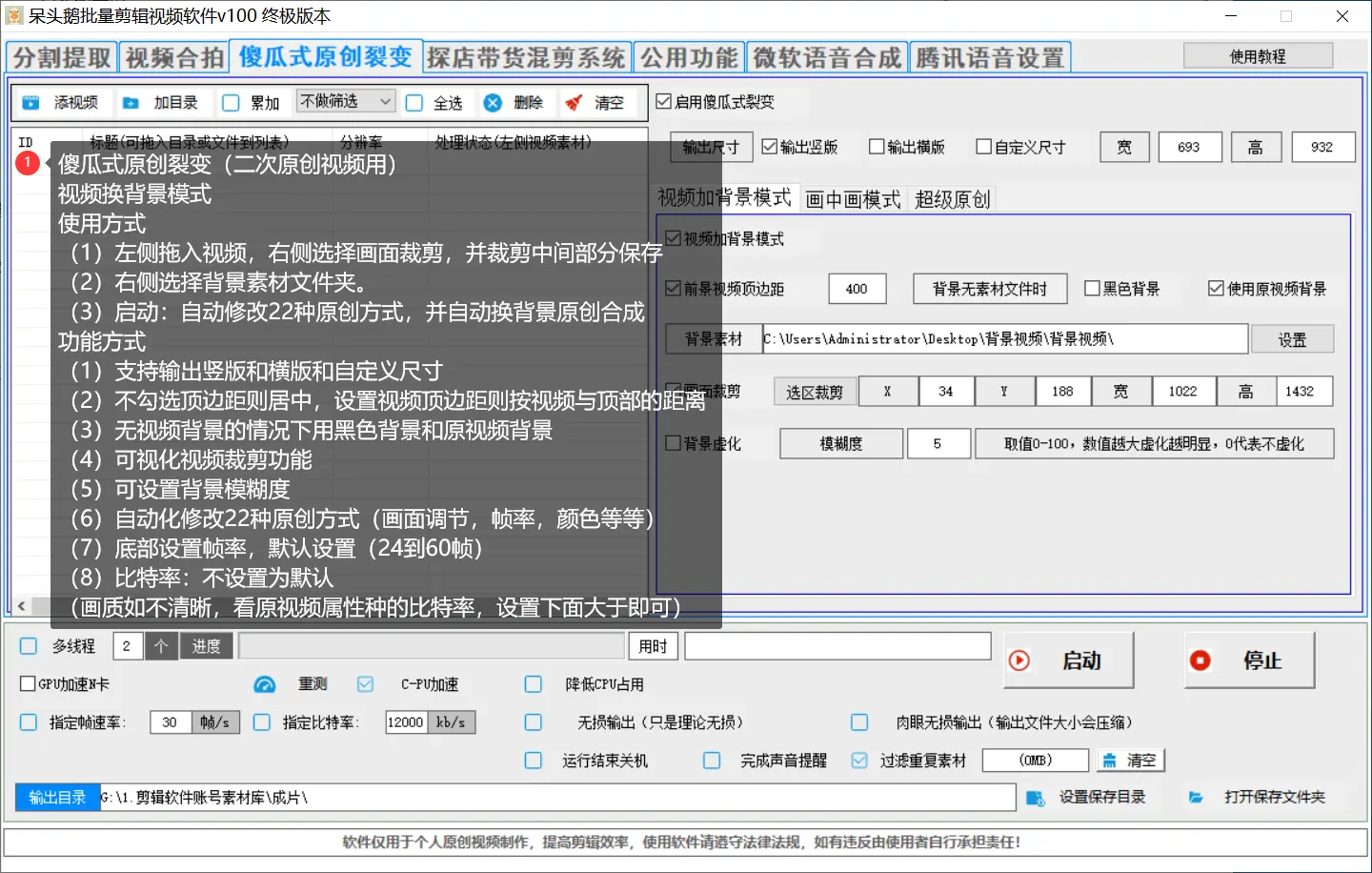Click the 删除 delete icon
The height and width of the screenshot is (873, 1372).
492,102
